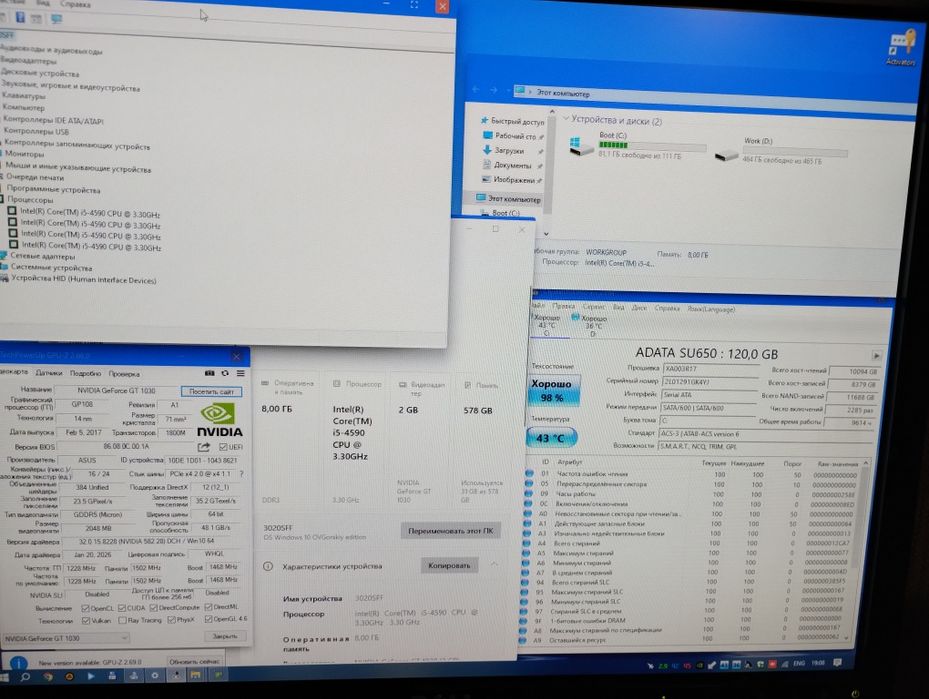929x699 pixels.
Task: Open the Справка menu in Device Manager
Action: click(75, 4)
